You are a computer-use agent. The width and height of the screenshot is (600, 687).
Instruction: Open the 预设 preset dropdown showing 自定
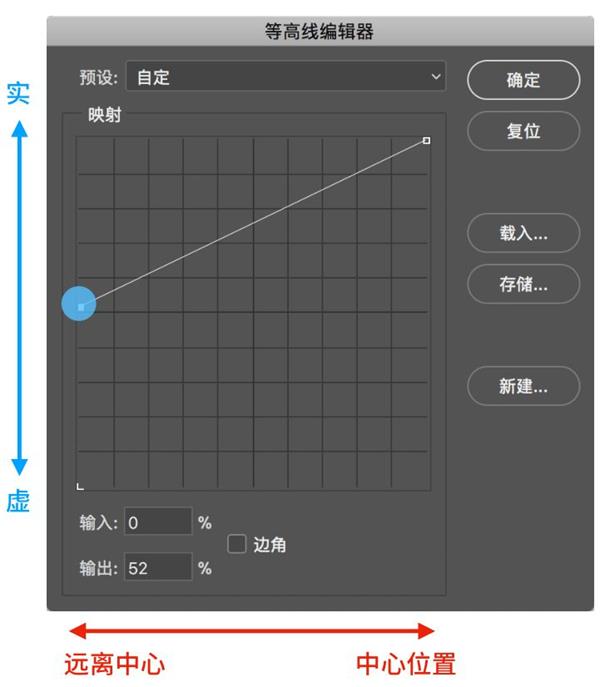pos(286,77)
